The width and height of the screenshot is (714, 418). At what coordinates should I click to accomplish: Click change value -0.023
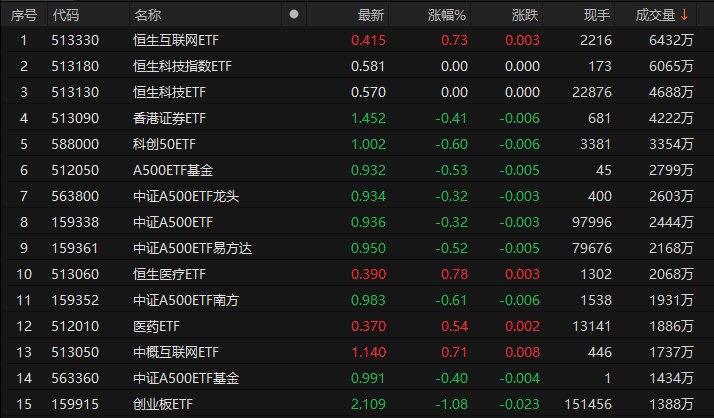pos(520,404)
